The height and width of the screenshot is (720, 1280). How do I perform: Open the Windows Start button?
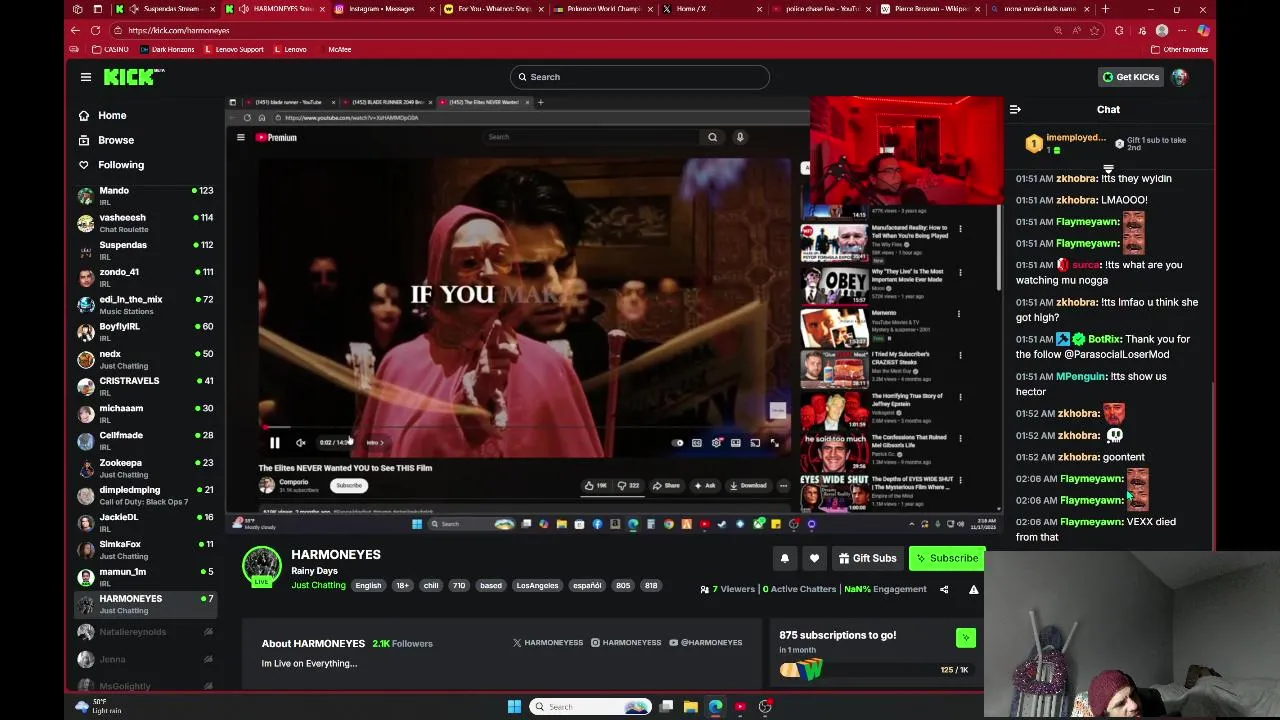514,707
